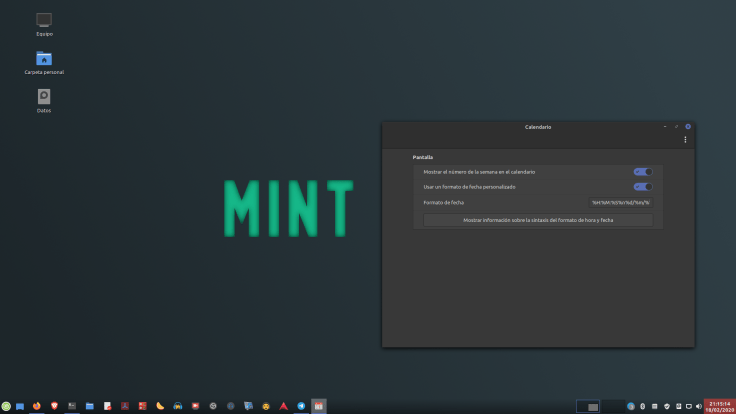This screenshot has width=736, height=414.
Task: Close the Calendario settings window
Action: (688, 127)
